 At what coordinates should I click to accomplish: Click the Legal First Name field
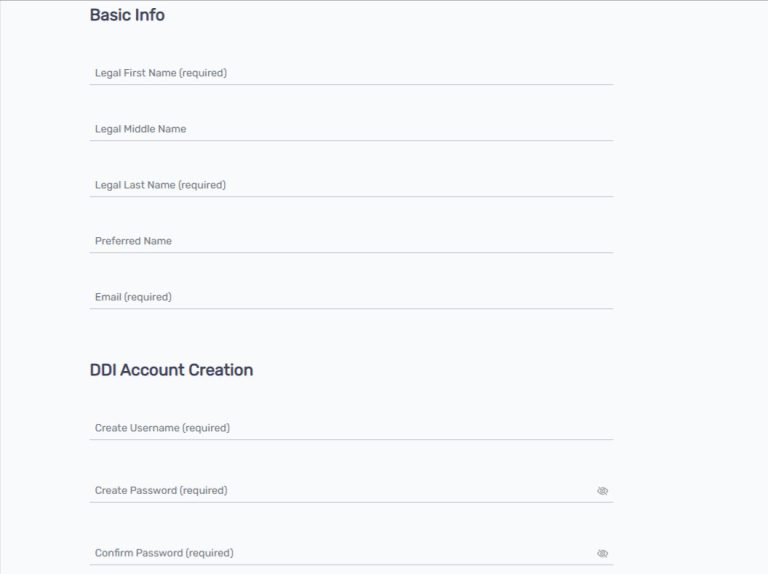coord(350,73)
